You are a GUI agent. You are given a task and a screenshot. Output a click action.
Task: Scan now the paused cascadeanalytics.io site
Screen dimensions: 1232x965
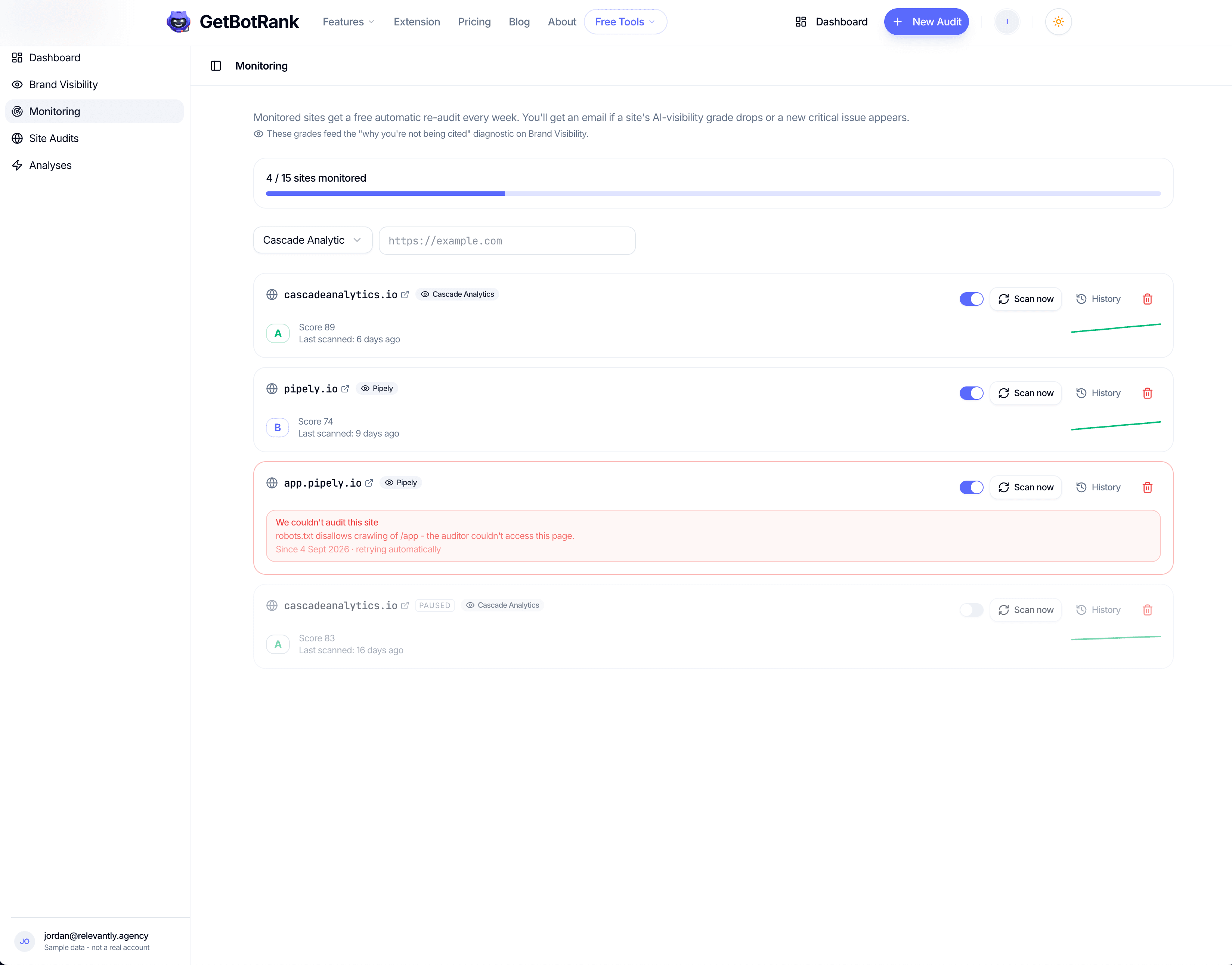1025,610
